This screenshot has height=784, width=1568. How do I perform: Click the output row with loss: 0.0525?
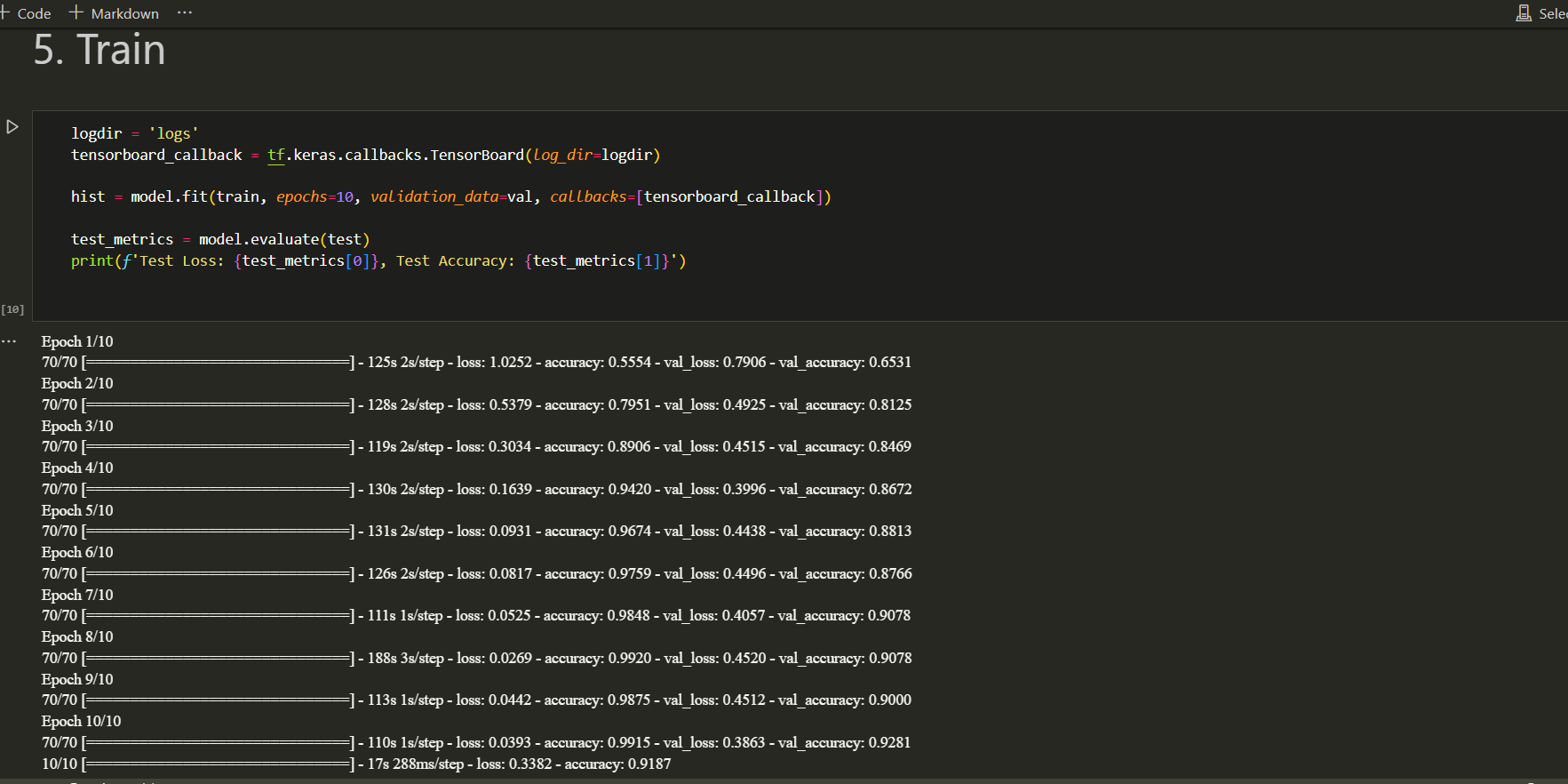coord(476,615)
